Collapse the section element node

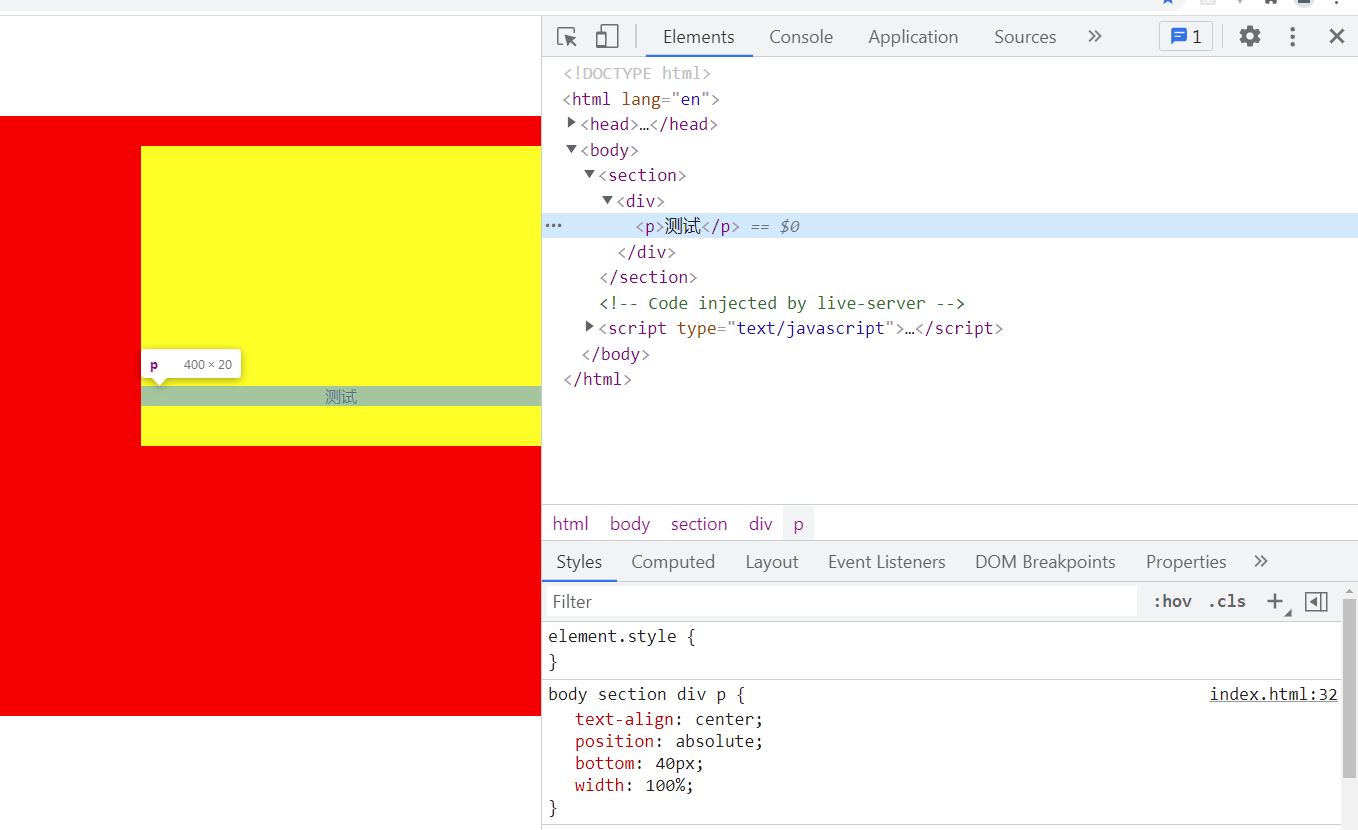pyautogui.click(x=590, y=174)
